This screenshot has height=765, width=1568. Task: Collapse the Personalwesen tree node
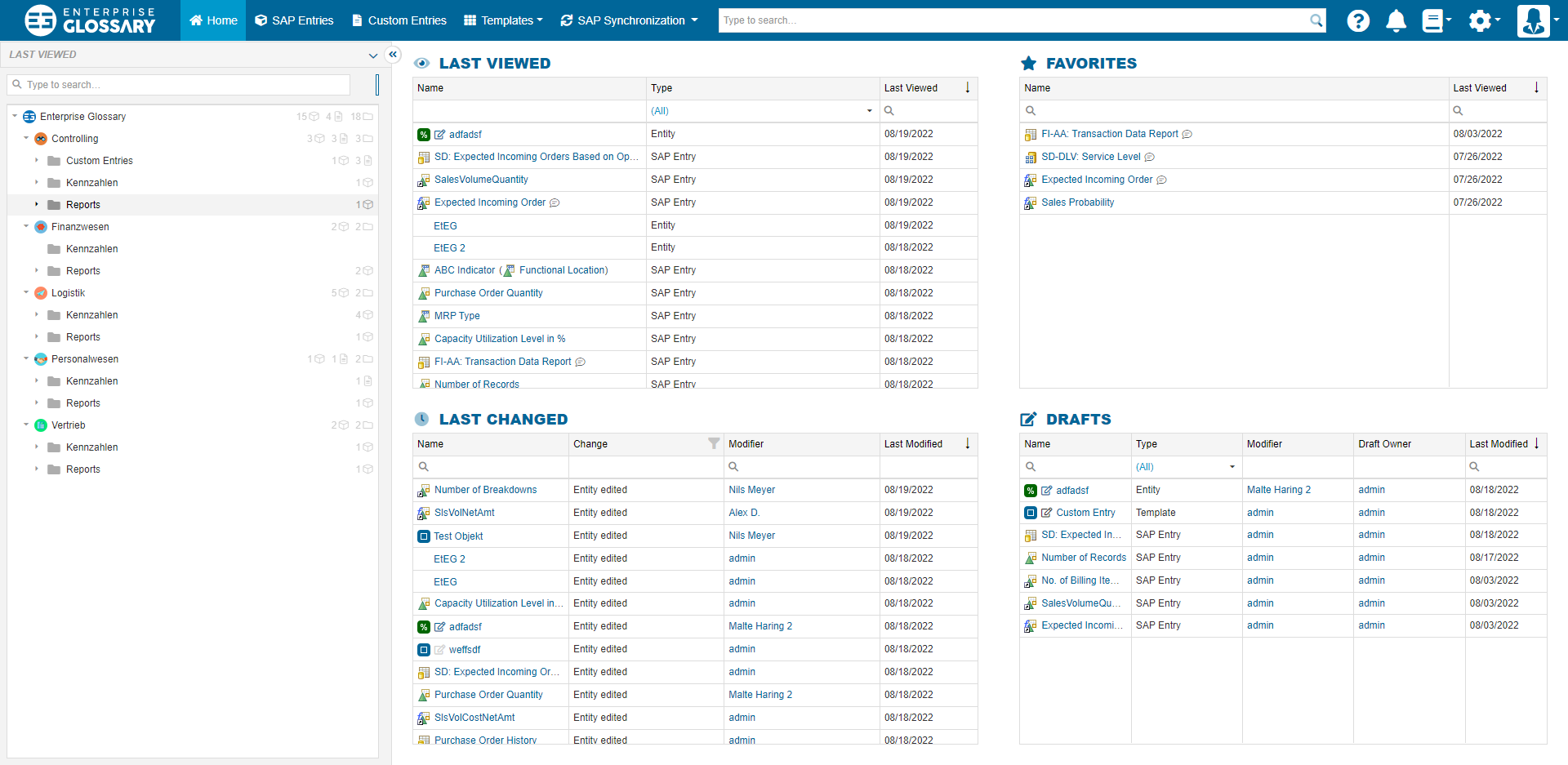coord(26,359)
